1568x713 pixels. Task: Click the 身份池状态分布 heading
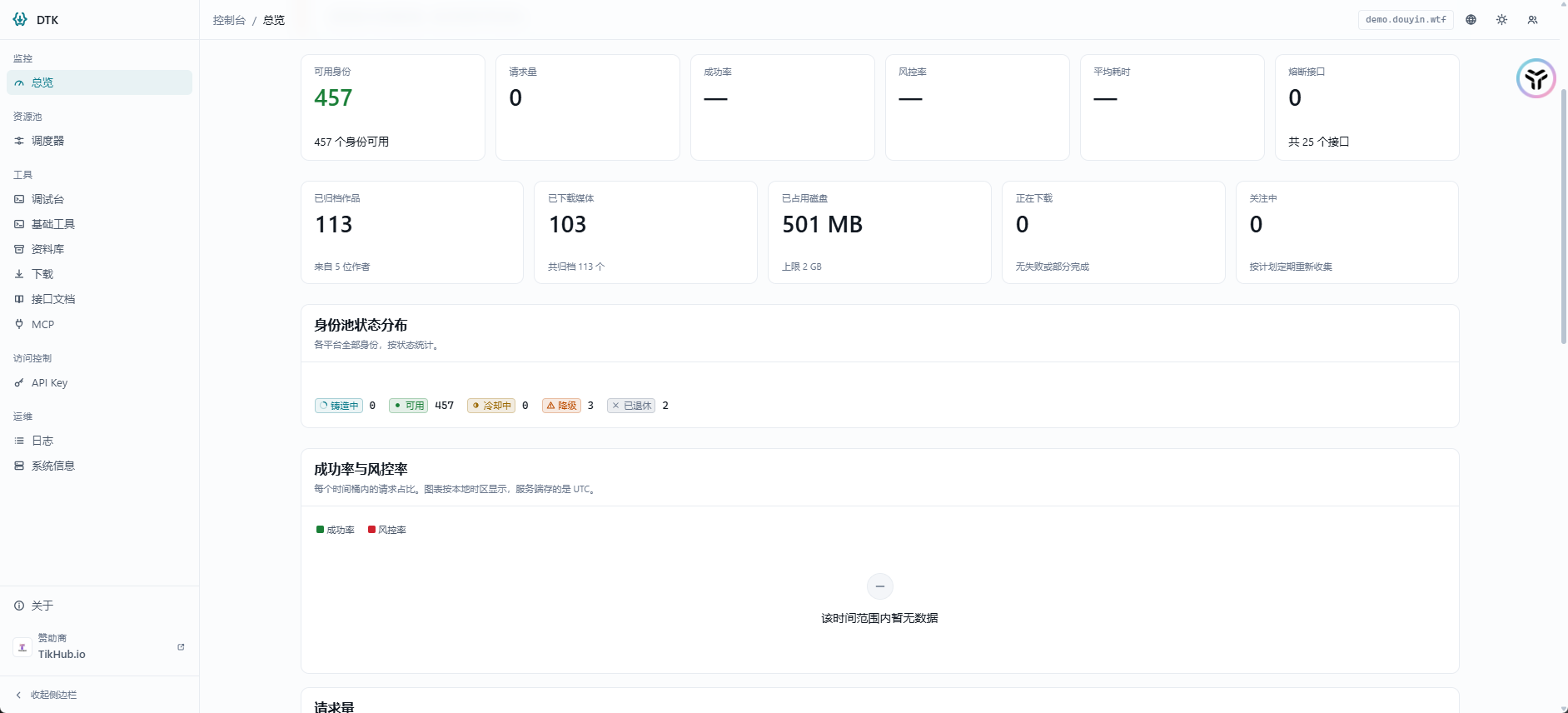pos(361,325)
